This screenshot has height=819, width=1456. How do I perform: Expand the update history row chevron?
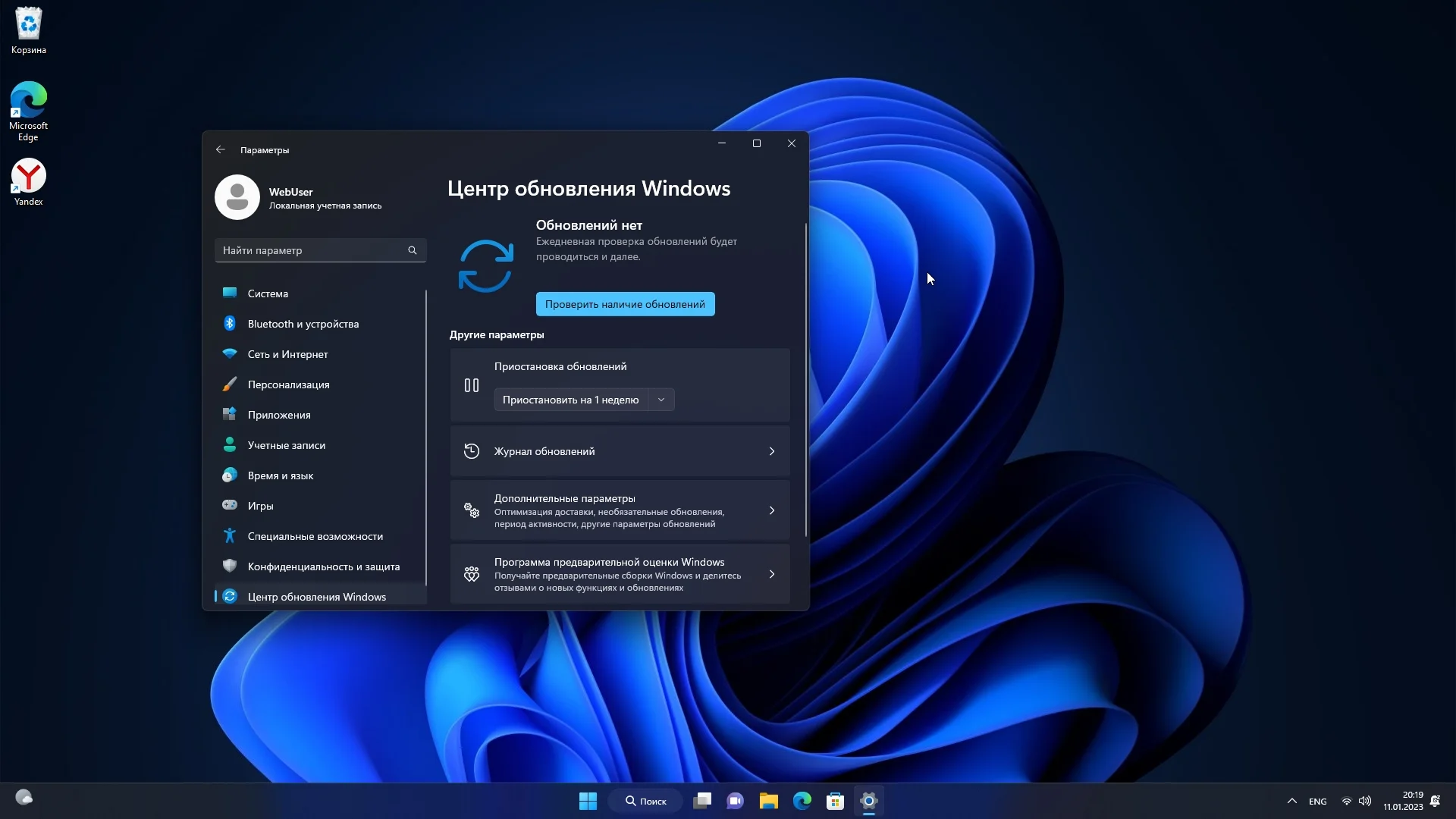[772, 451]
